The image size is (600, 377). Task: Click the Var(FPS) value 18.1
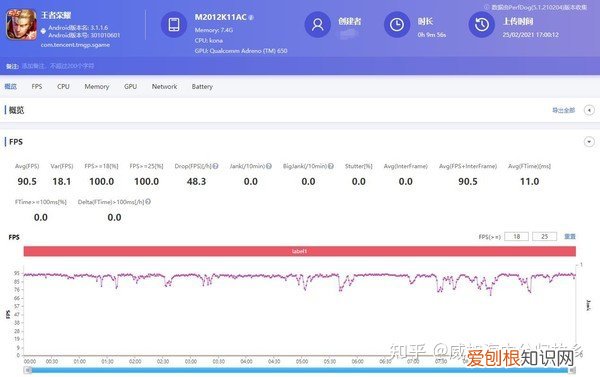point(62,181)
